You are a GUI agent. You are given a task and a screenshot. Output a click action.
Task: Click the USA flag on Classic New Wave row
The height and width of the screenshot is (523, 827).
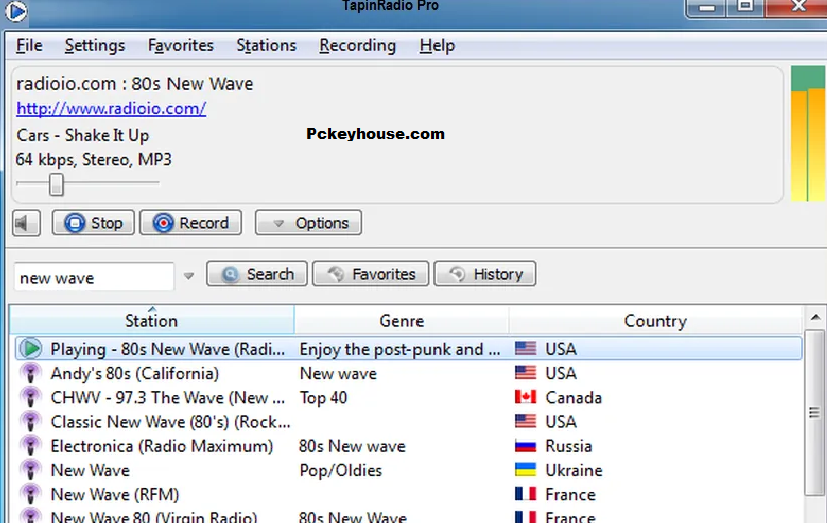coord(525,421)
